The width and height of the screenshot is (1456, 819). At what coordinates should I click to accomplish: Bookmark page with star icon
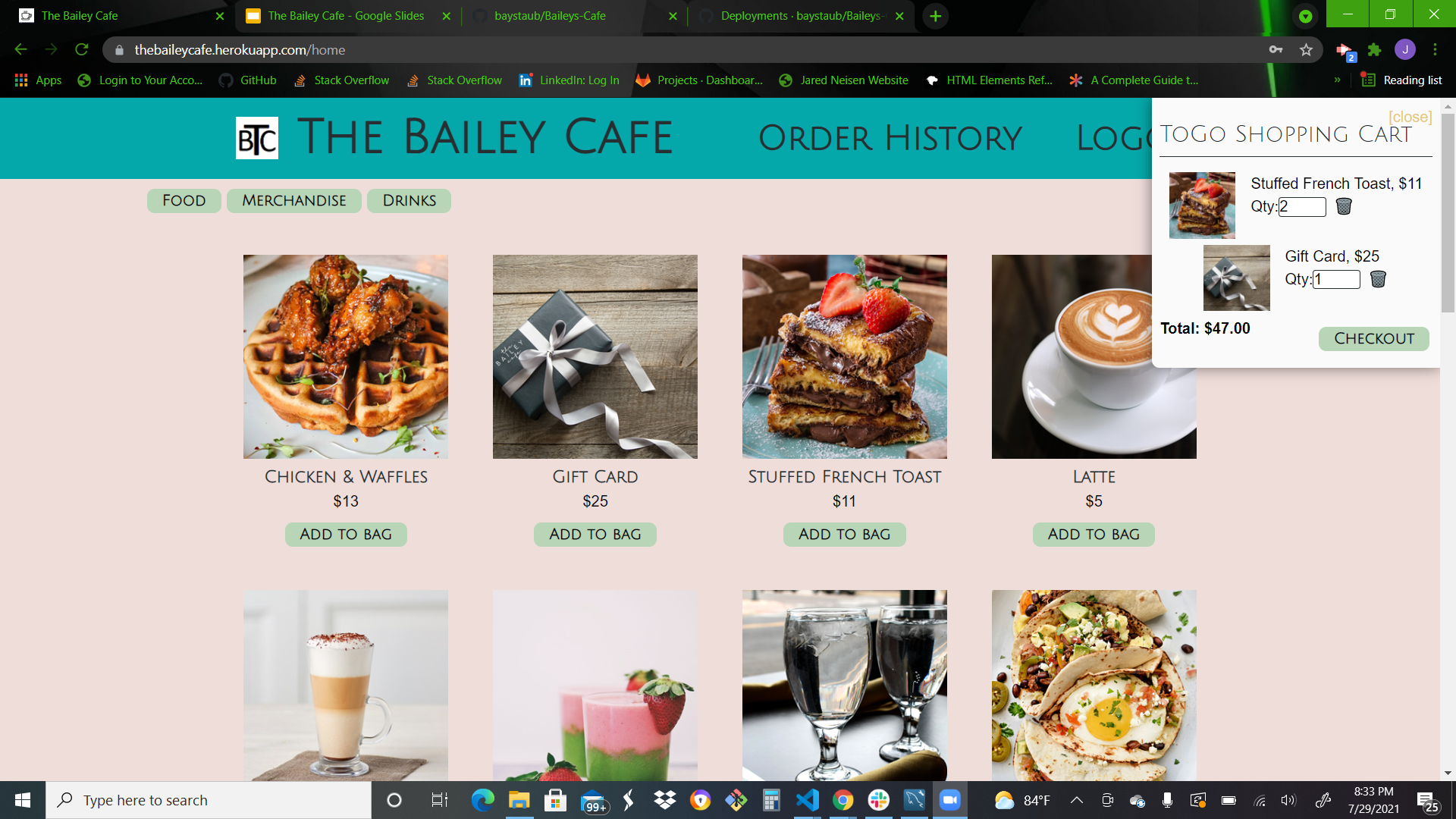point(1306,50)
